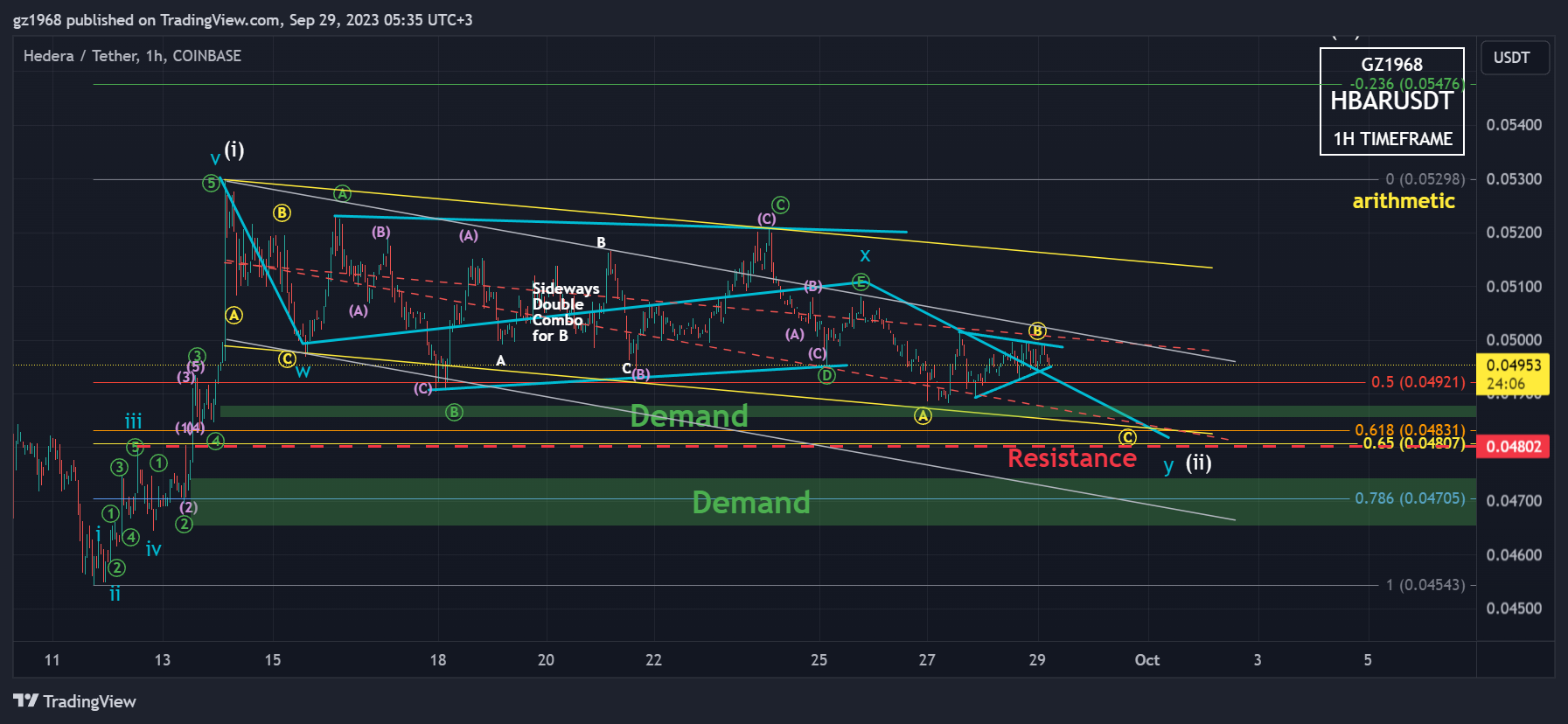
Task: Click the GZ1968 author label in box
Action: coord(1391,65)
